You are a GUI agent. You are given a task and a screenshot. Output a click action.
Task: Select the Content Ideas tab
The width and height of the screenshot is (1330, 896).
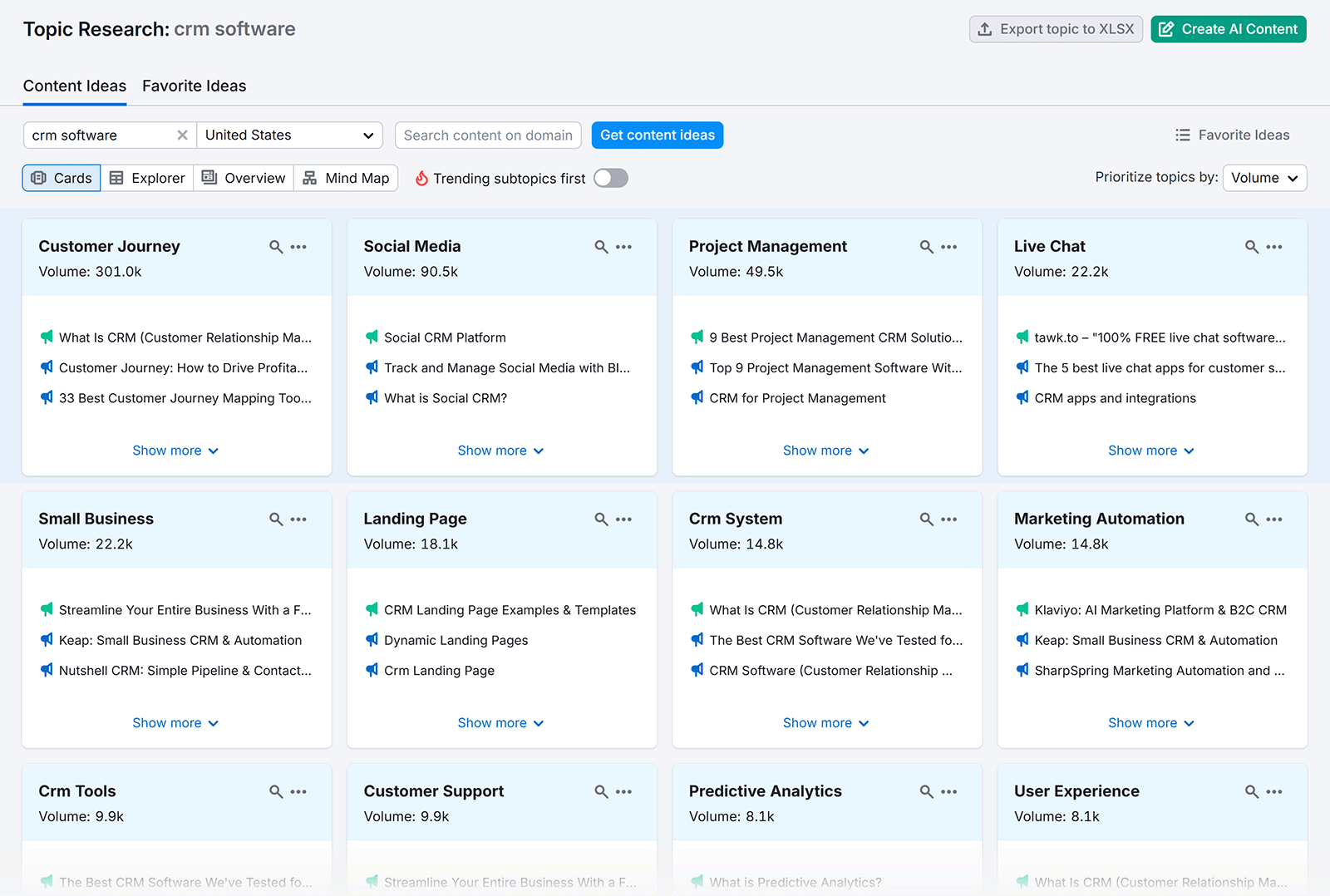75,86
